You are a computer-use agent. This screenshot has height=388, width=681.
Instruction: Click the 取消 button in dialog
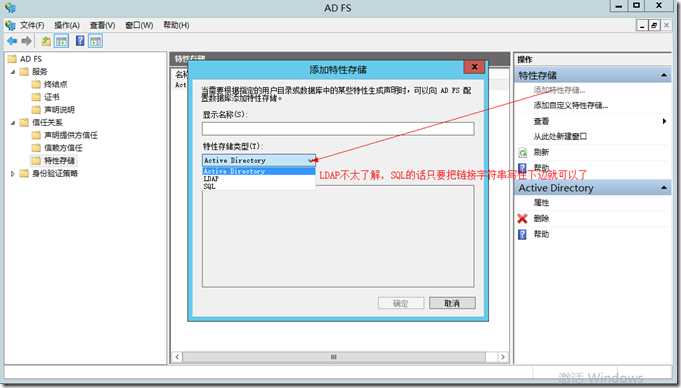pyautogui.click(x=452, y=303)
